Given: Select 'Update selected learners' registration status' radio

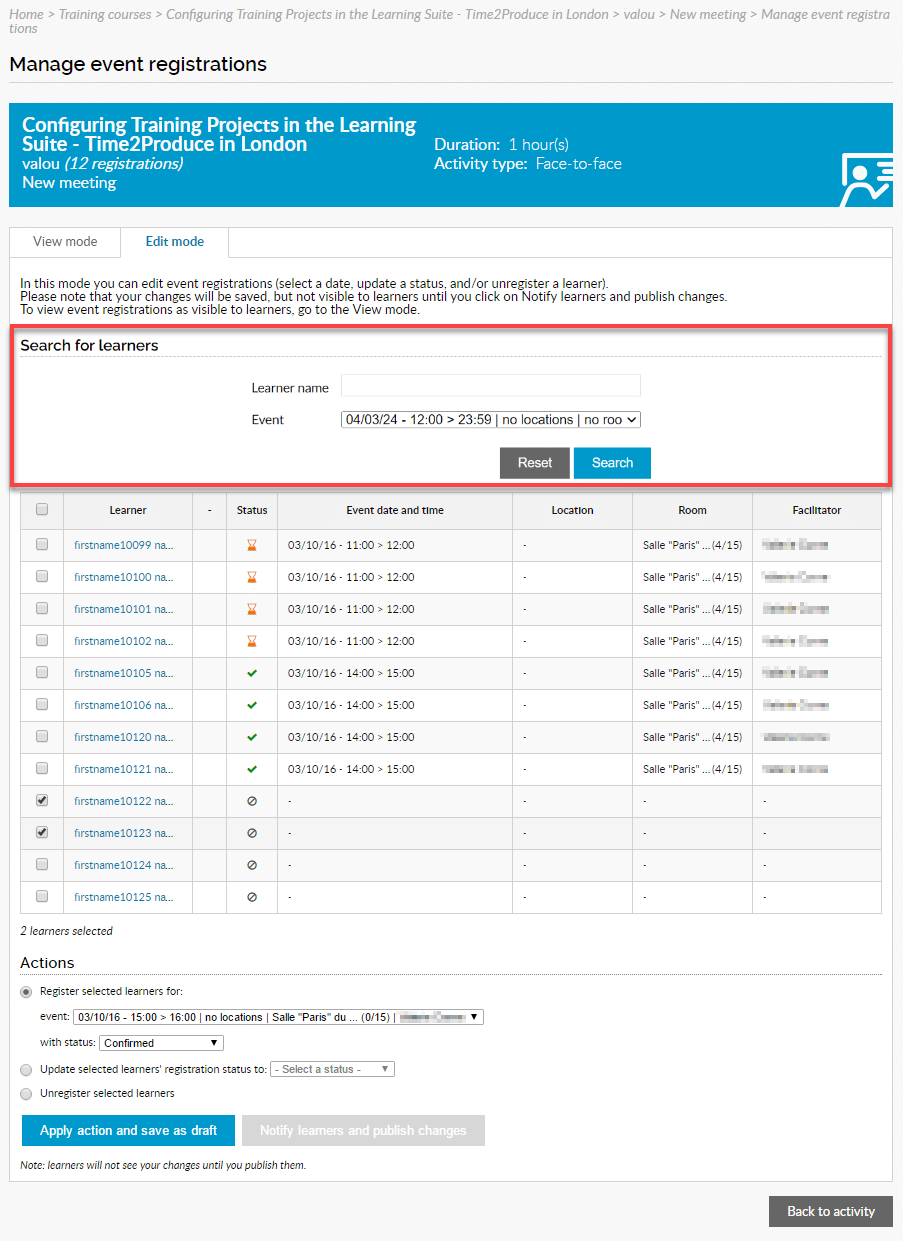Looking at the screenshot, I should click(27, 1069).
